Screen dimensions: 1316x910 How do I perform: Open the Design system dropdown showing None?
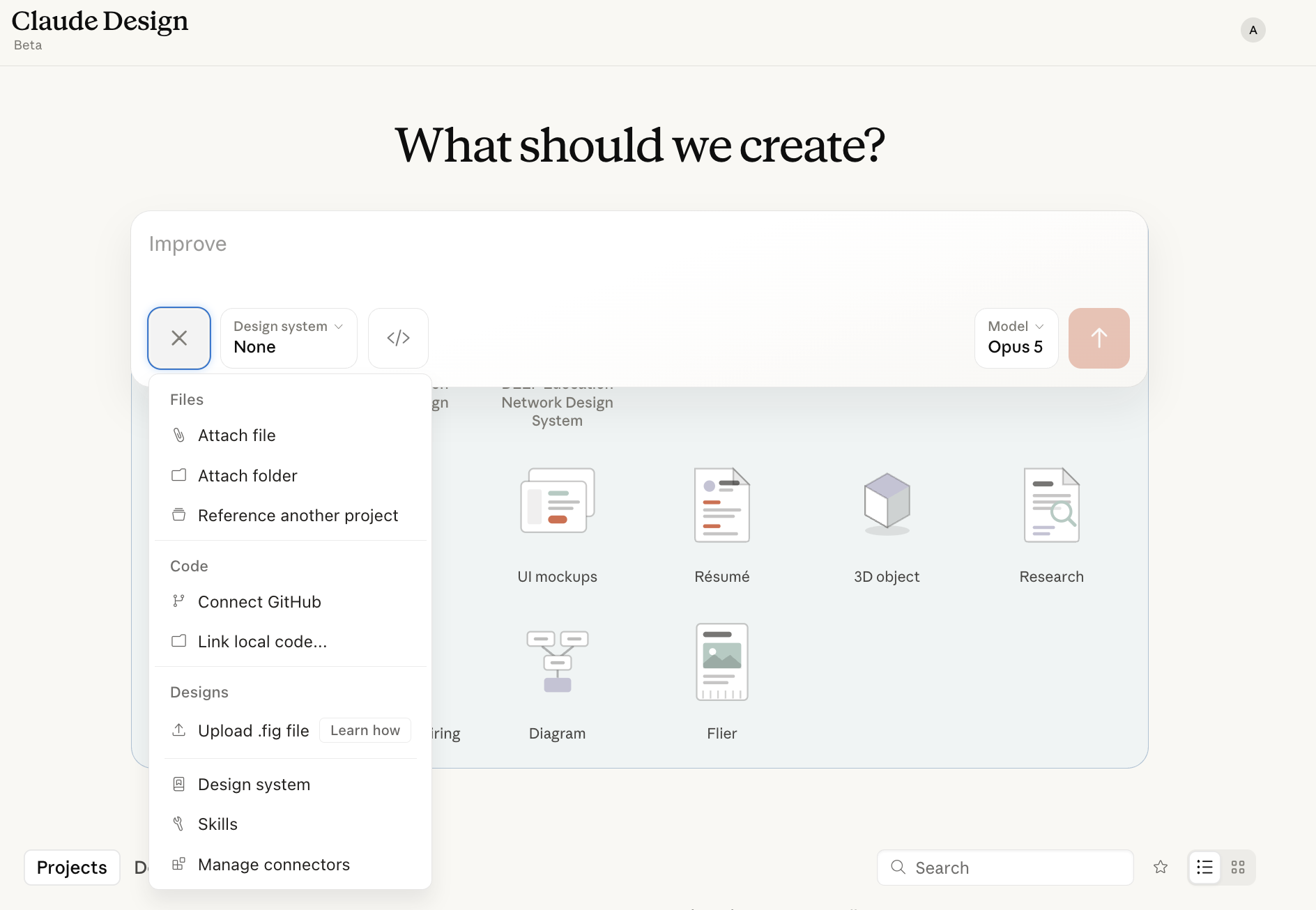[x=289, y=338]
